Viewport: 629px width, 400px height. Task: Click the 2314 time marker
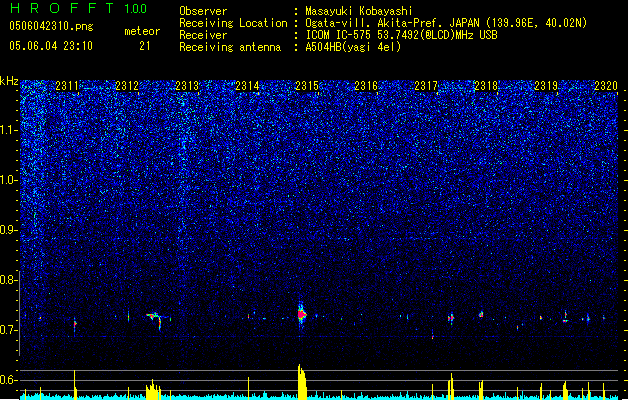247,86
